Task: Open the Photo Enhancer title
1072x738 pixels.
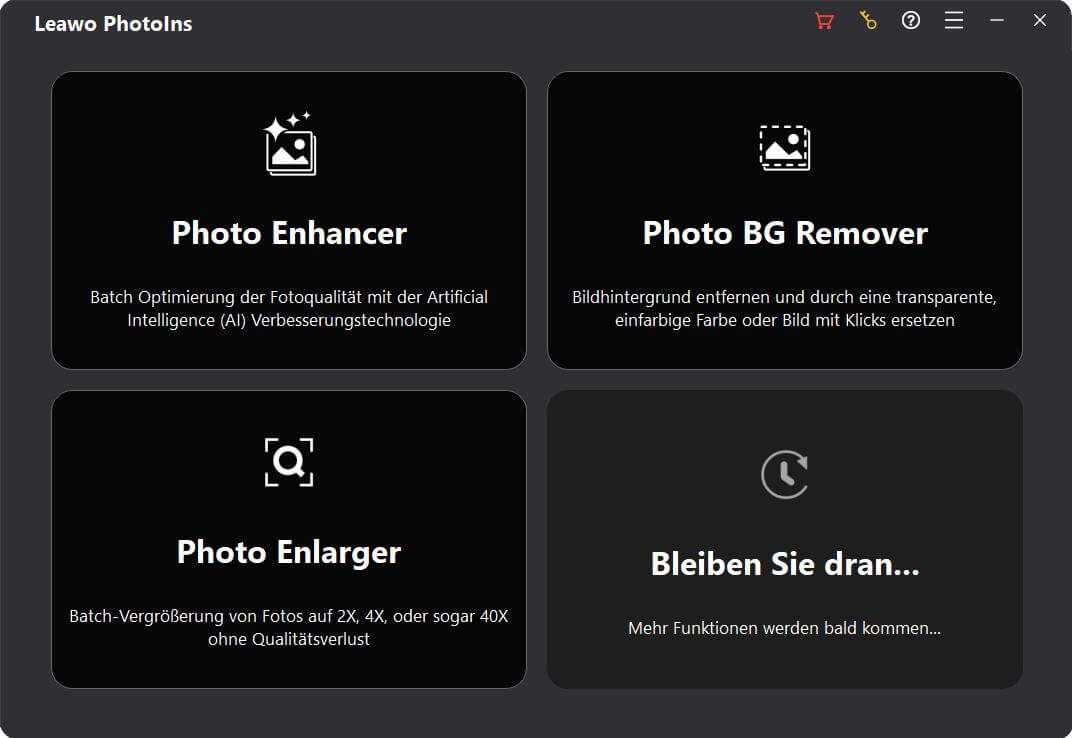Action: click(289, 233)
